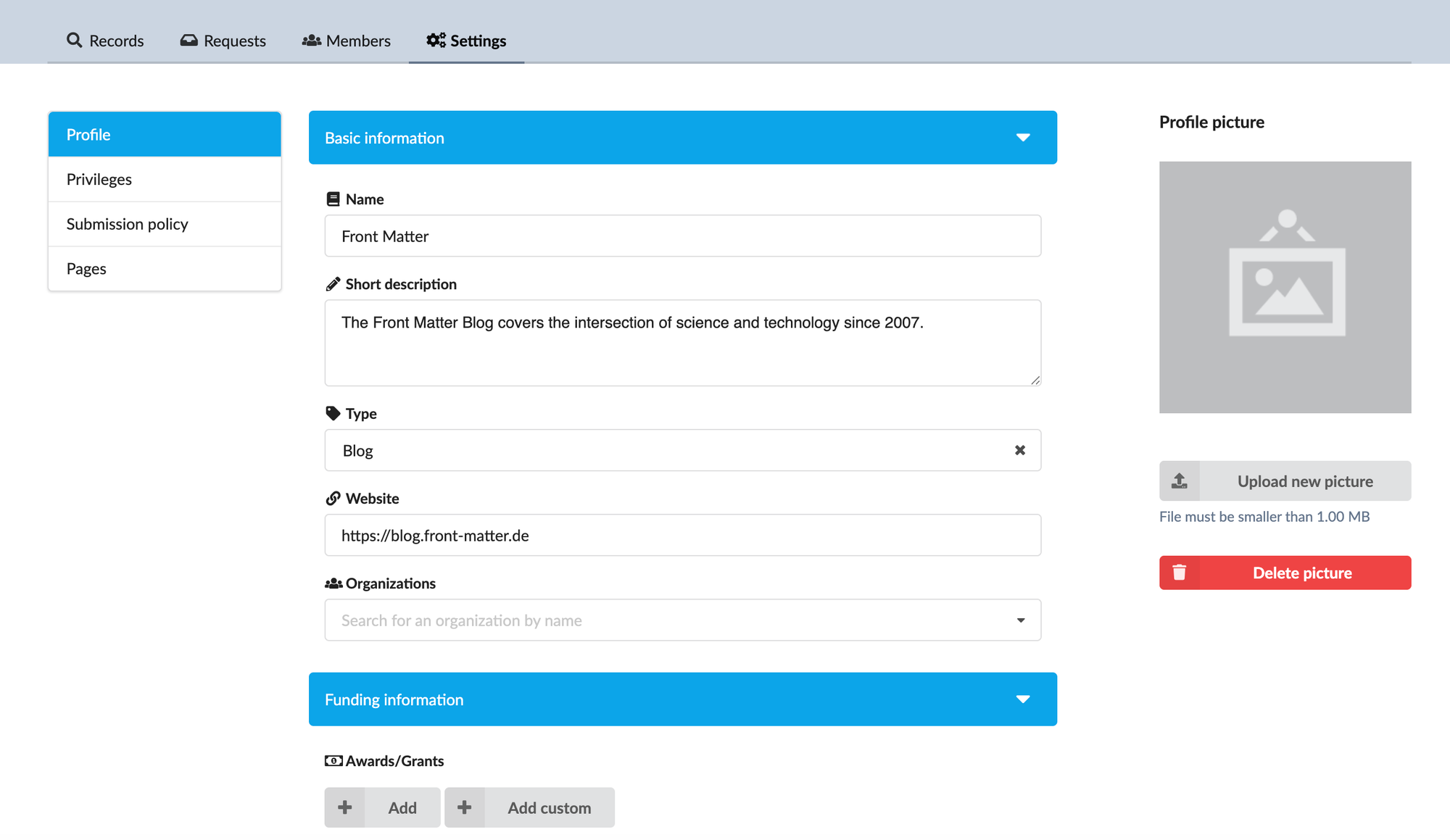Image resolution: width=1450 pixels, height=840 pixels.
Task: Click the plus icon on Add custom
Action: click(465, 807)
